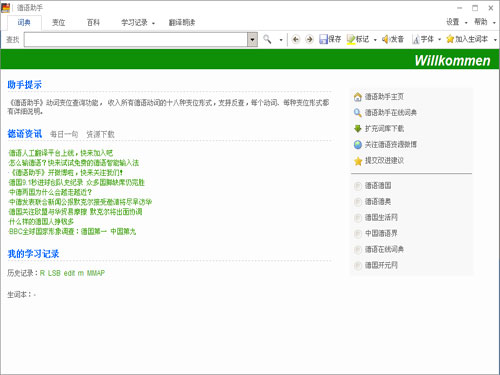Click the German flag app icon

[6, 8]
